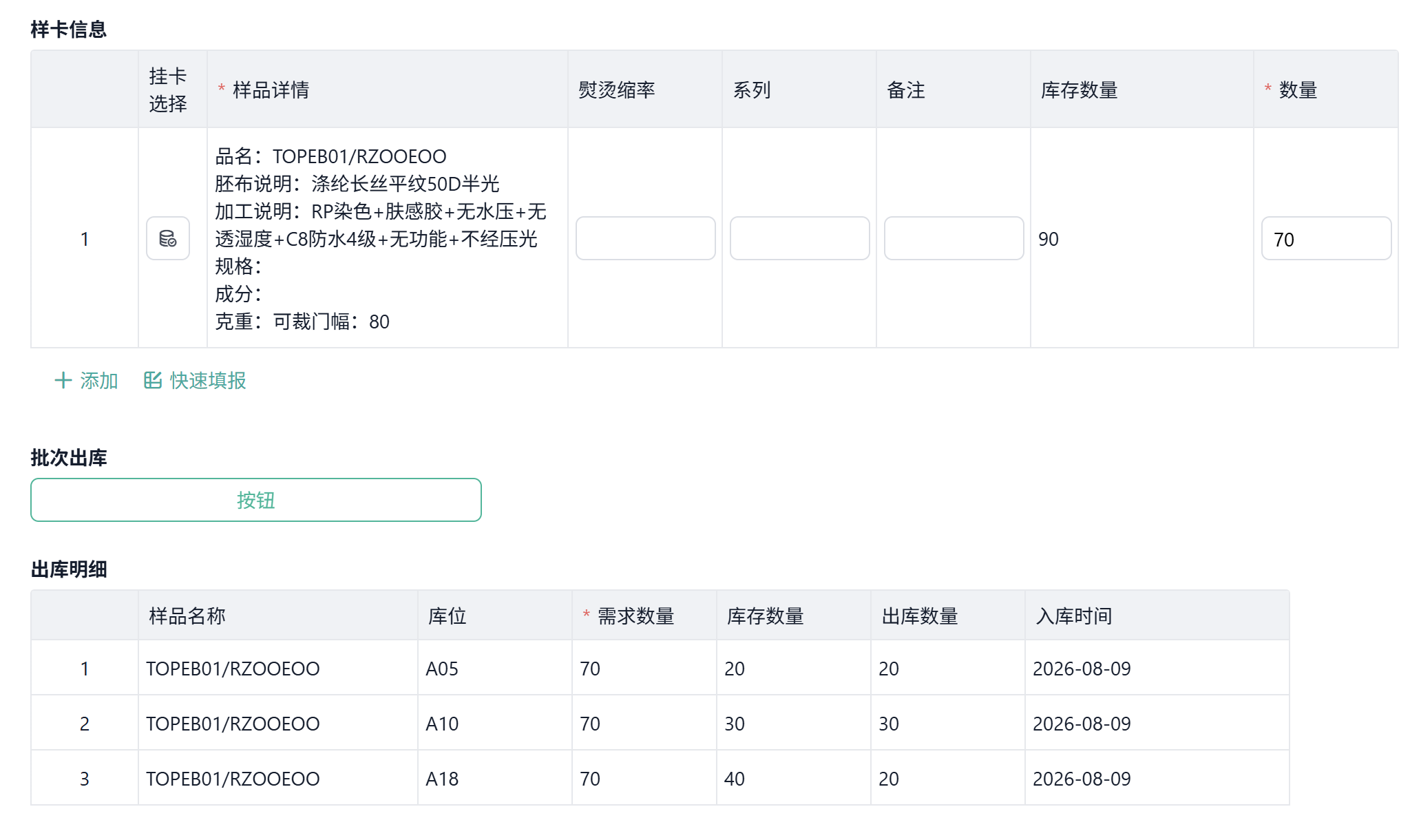Click demand quantity 70 in A10 row
This screenshot has height=840, width=1410.
click(x=590, y=724)
